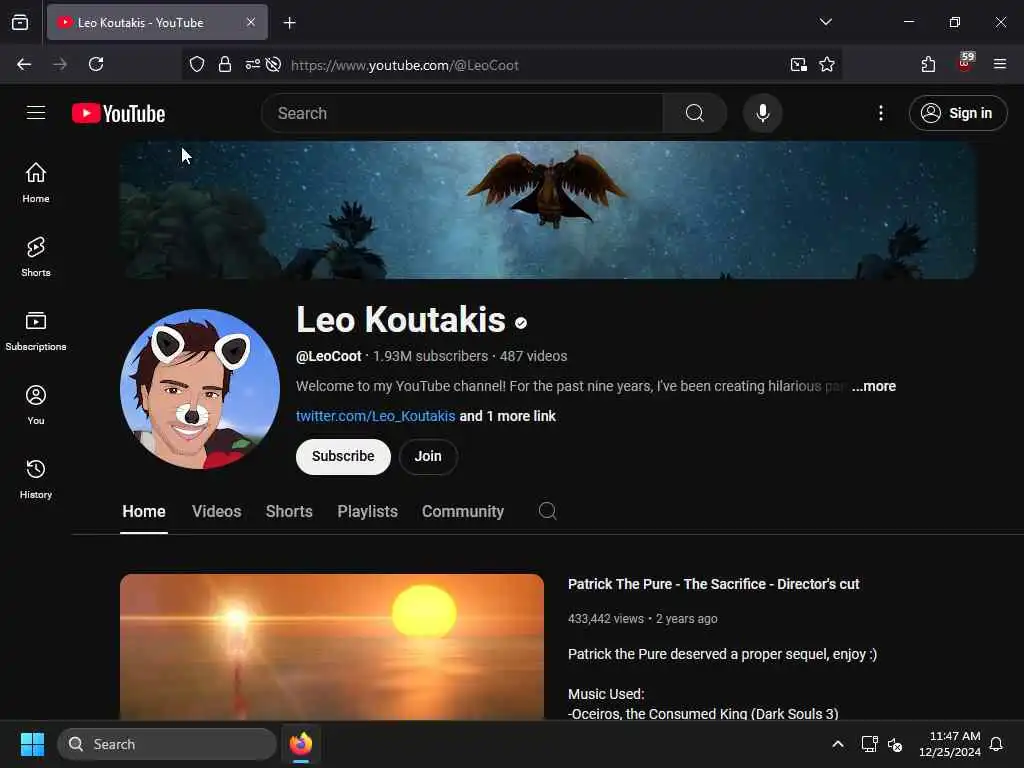List all tabs dropdown arrow
This screenshot has height=768, width=1024.
(825, 22)
